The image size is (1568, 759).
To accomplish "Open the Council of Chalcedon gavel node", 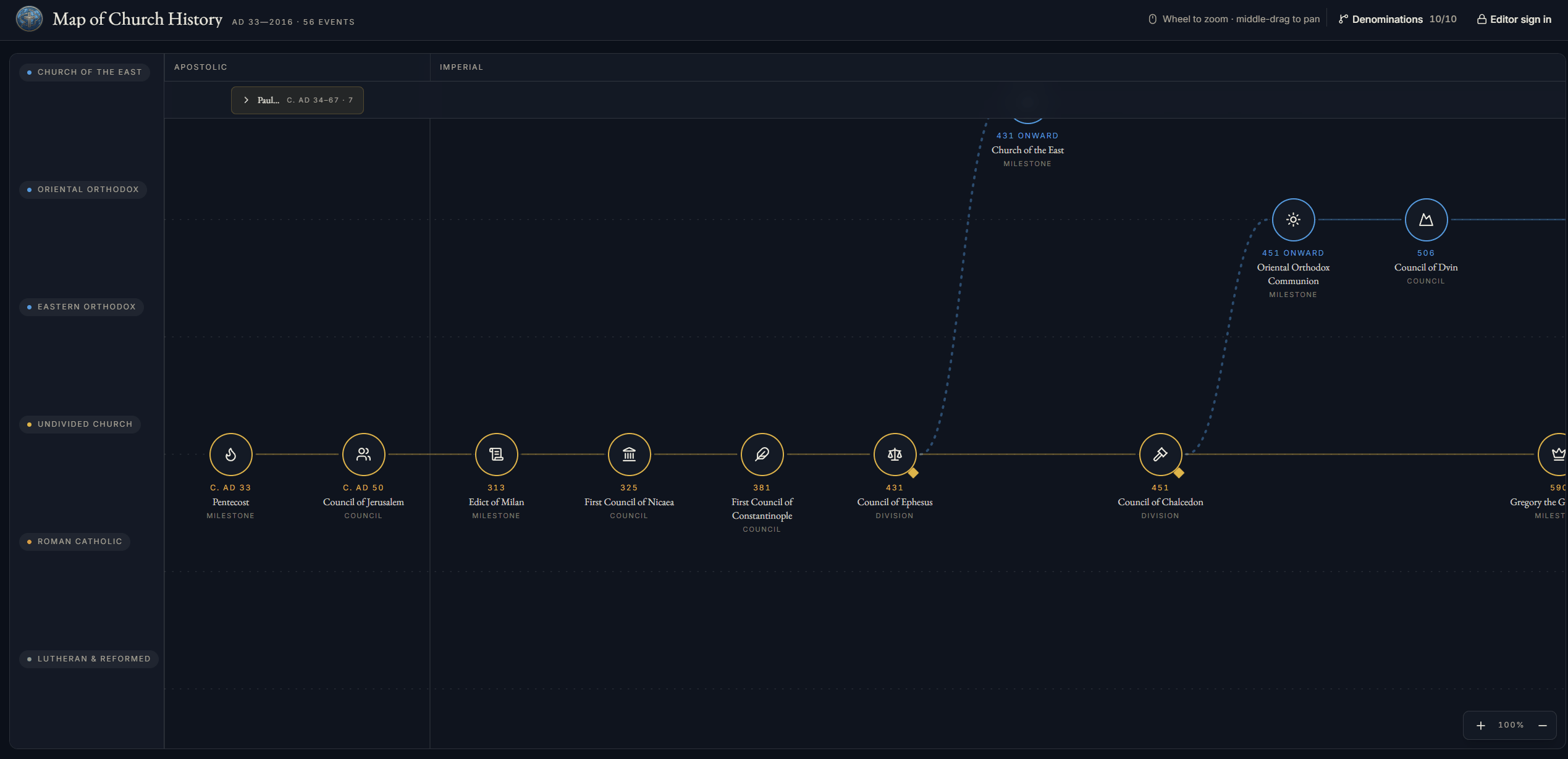I will tap(1160, 455).
